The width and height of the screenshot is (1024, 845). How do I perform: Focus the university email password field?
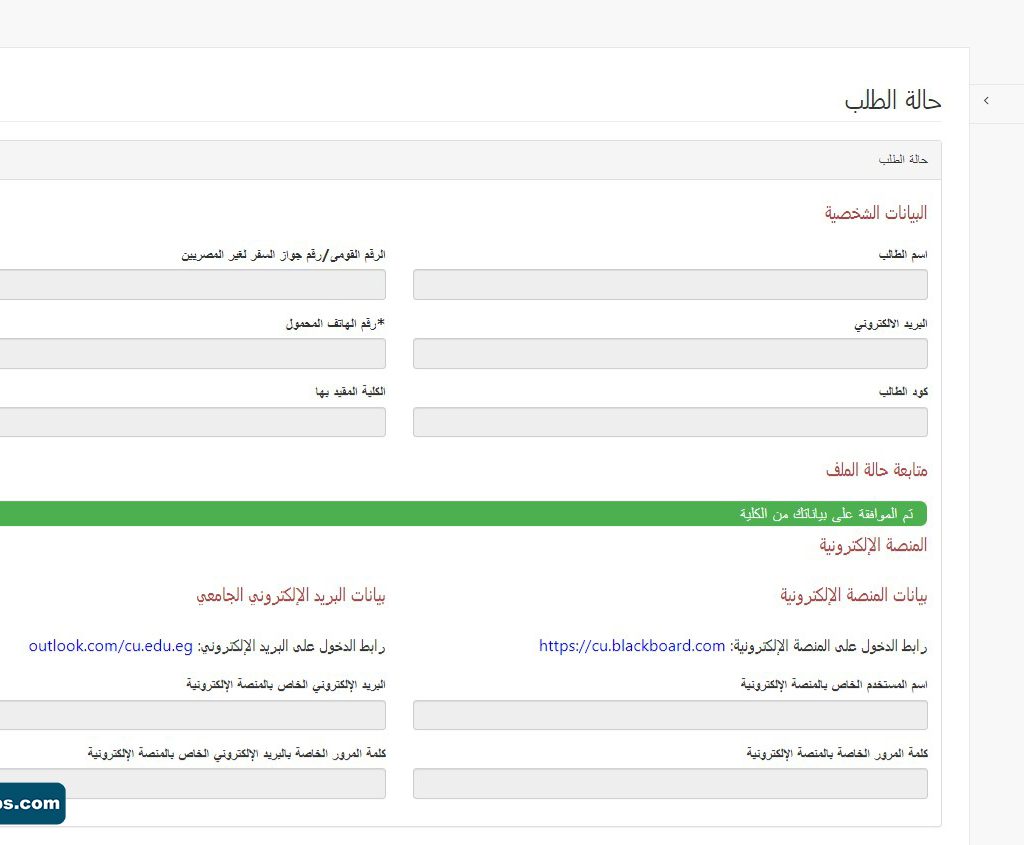(x=220, y=784)
